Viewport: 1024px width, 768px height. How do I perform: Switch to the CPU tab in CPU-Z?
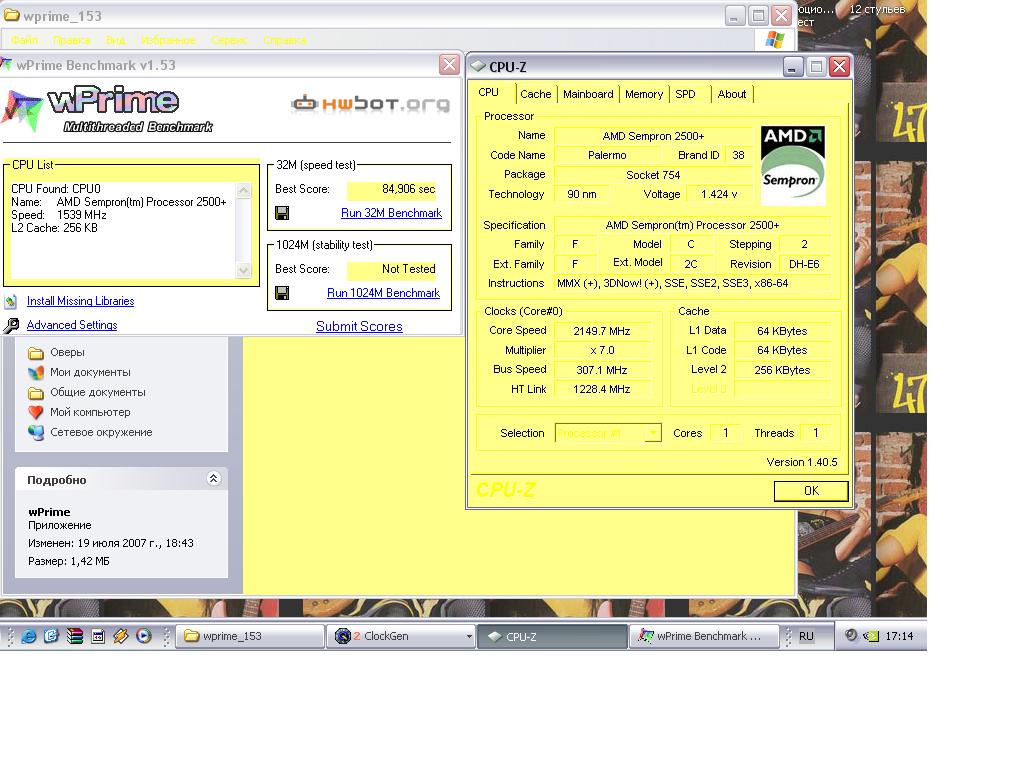click(x=488, y=93)
